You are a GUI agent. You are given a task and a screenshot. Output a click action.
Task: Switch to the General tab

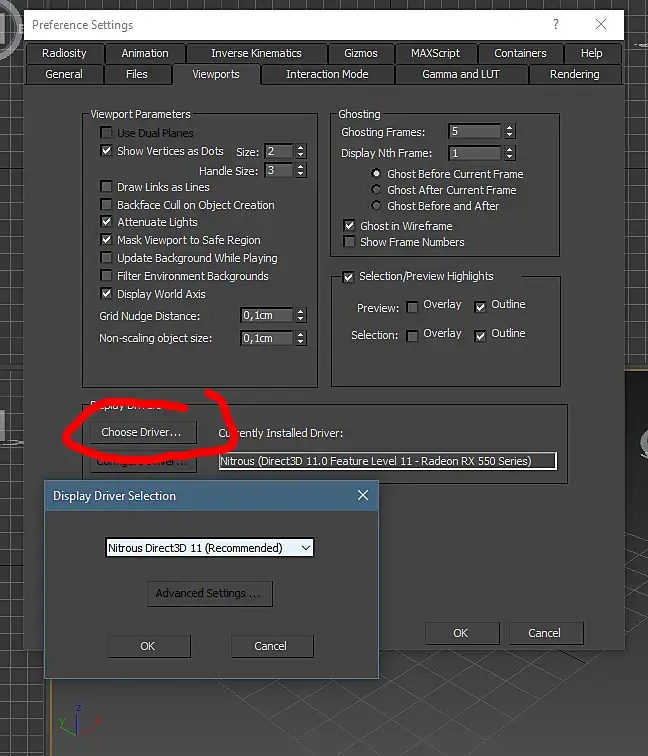click(64, 74)
